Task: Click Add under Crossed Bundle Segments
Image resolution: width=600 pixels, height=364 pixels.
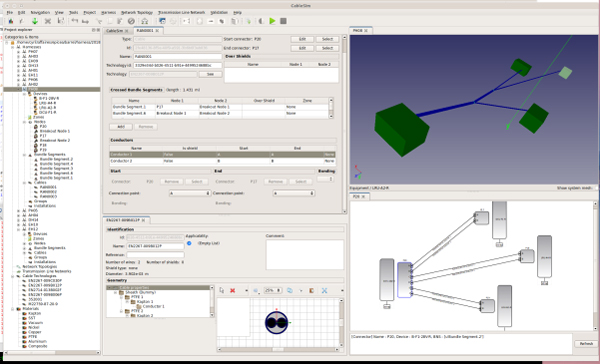Action: pyautogui.click(x=121, y=127)
